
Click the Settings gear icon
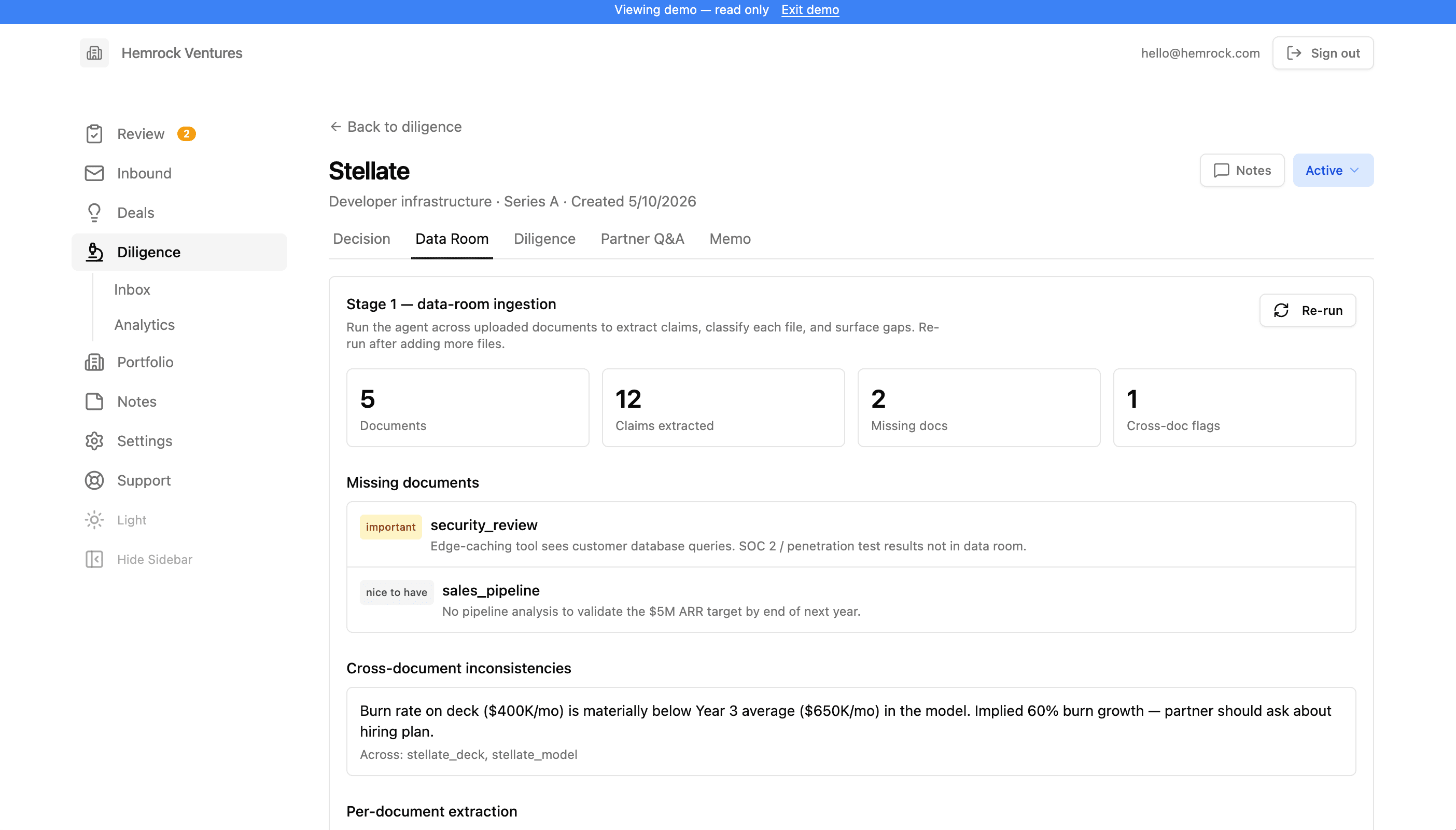point(94,441)
